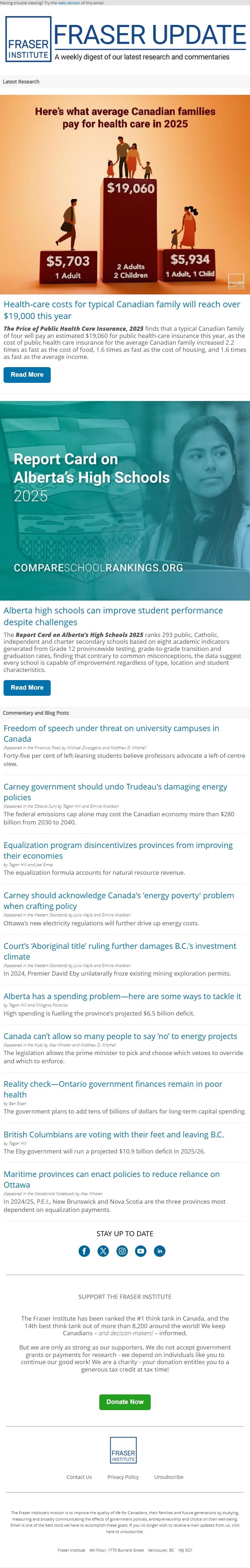
Task: Open the YouTube social icon
Action: coord(141,1251)
